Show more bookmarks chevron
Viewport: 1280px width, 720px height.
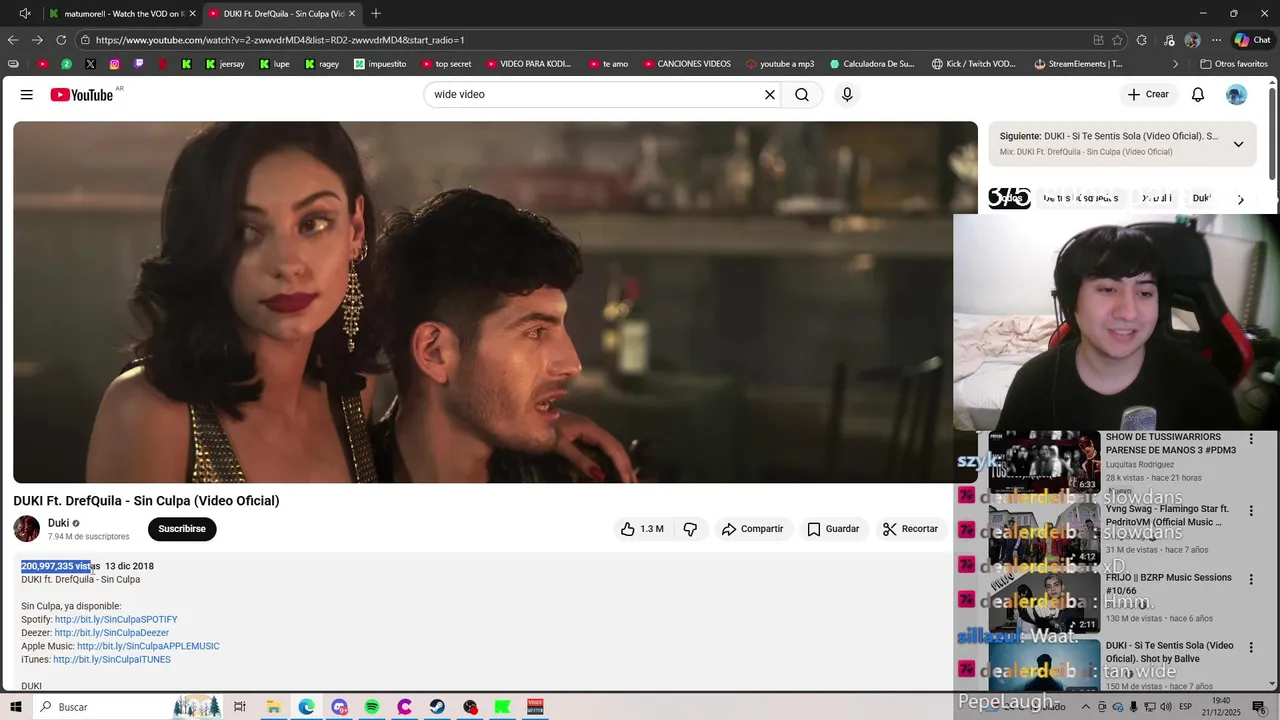click(1176, 64)
